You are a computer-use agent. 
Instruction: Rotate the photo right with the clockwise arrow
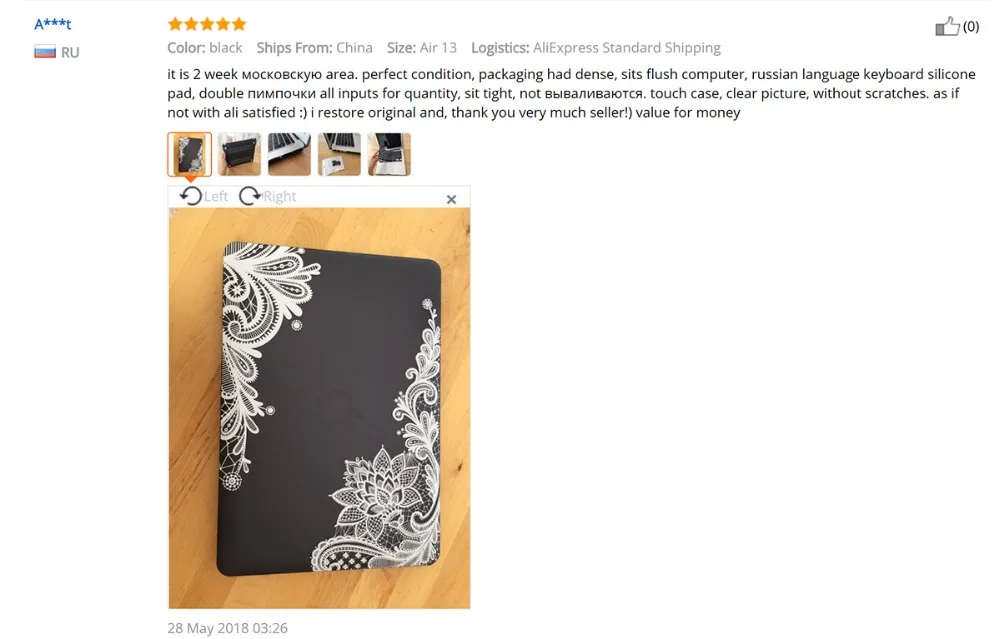(250, 196)
